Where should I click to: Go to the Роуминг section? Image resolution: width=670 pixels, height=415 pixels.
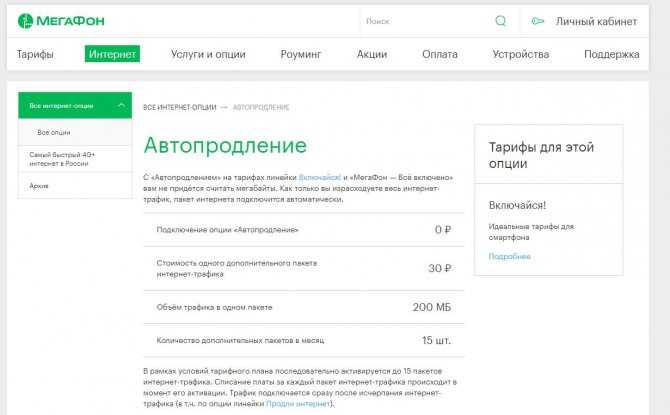(301, 54)
